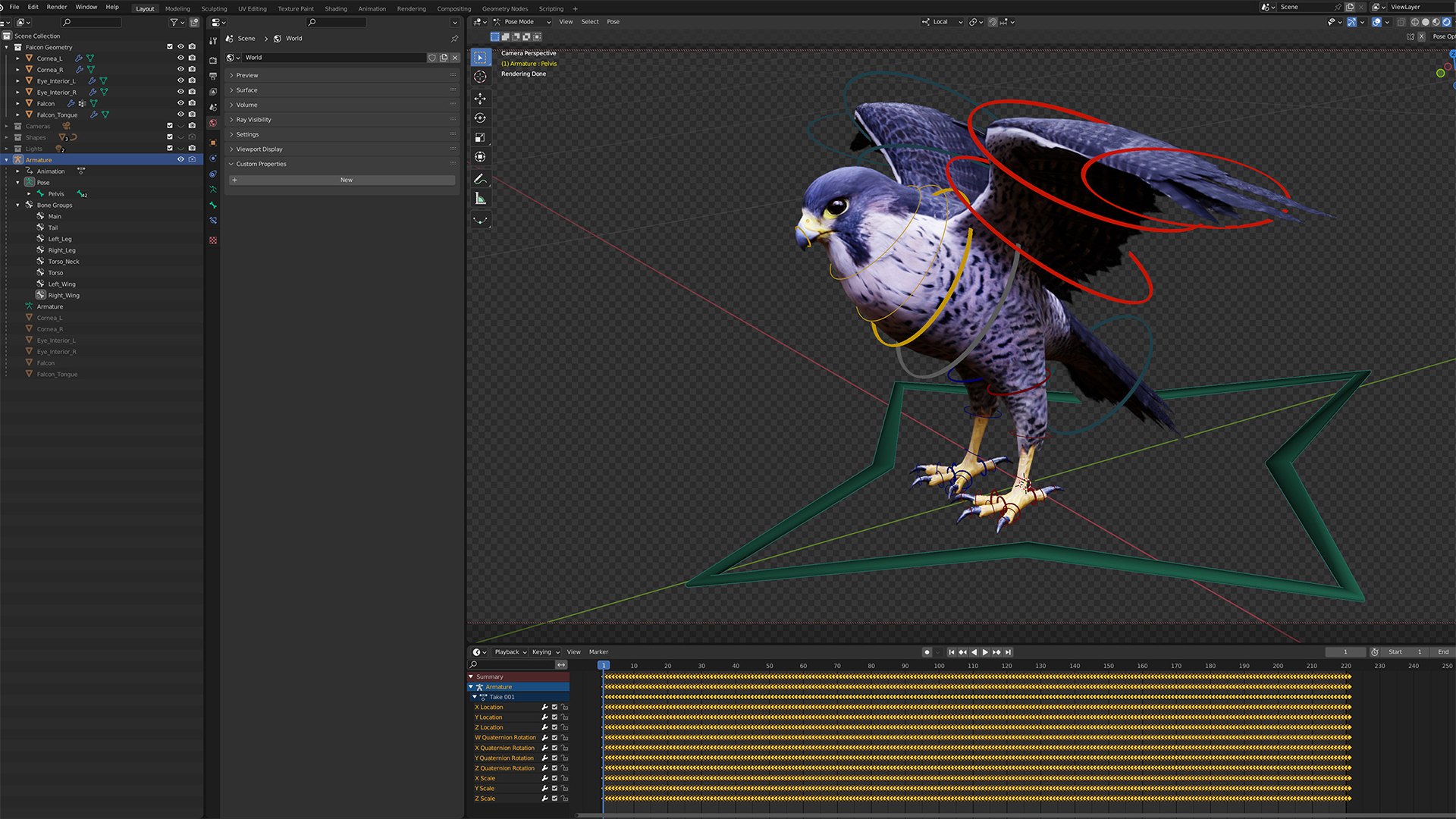Click New custom property button
Screen dimensions: 1456x819
(343, 180)
